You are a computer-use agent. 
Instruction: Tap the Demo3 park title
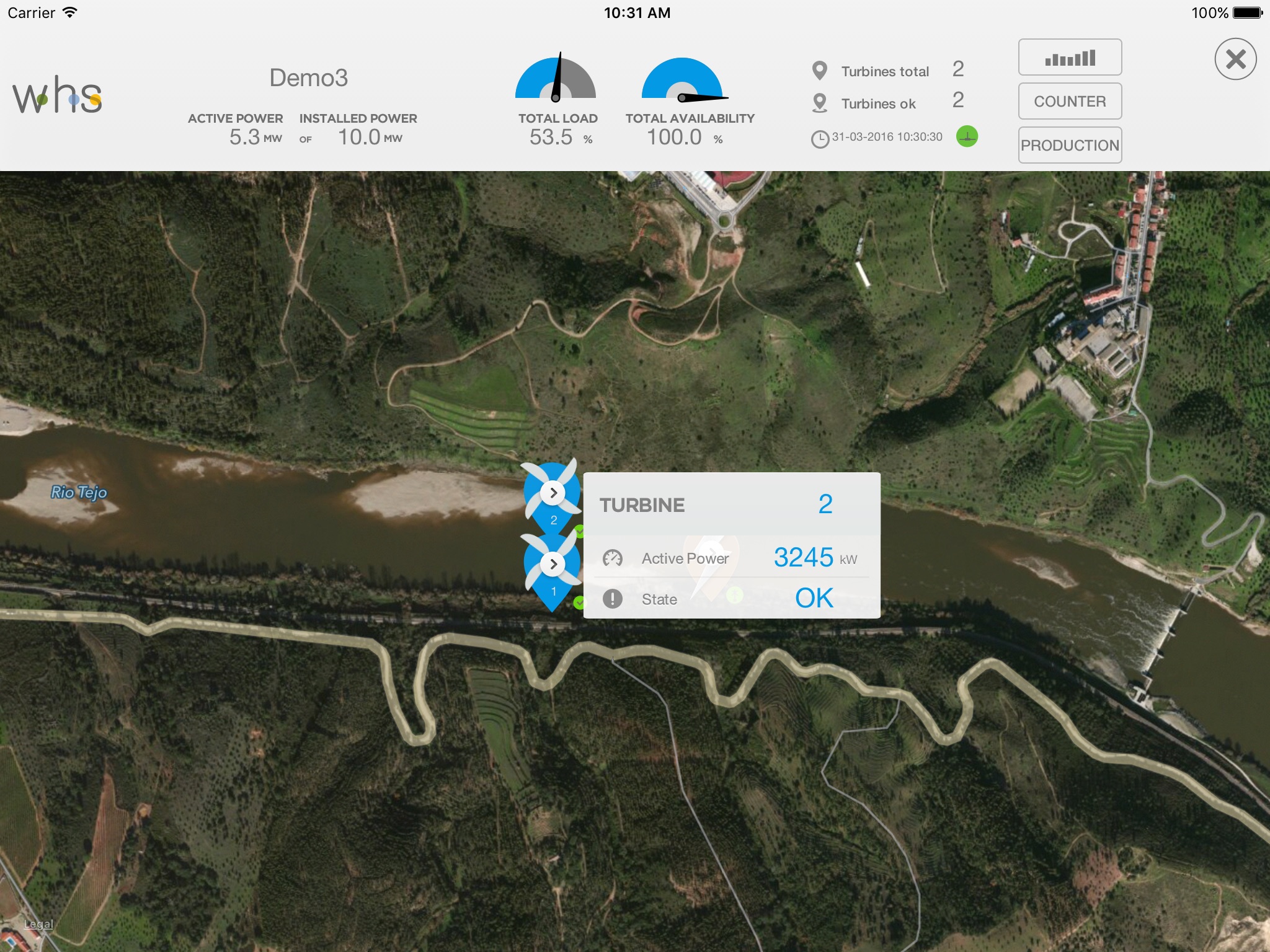click(x=308, y=78)
